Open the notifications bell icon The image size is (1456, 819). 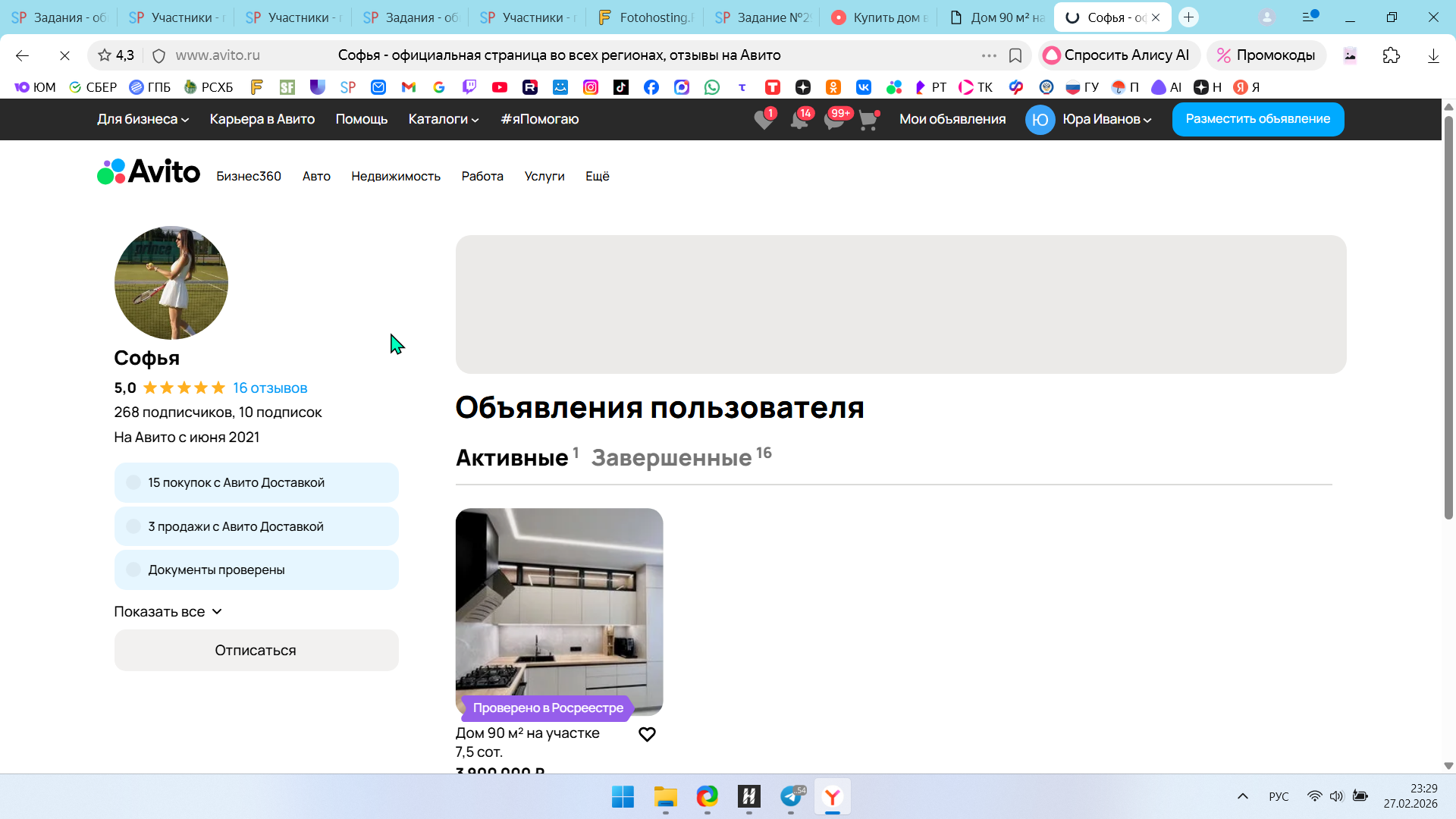tap(799, 120)
